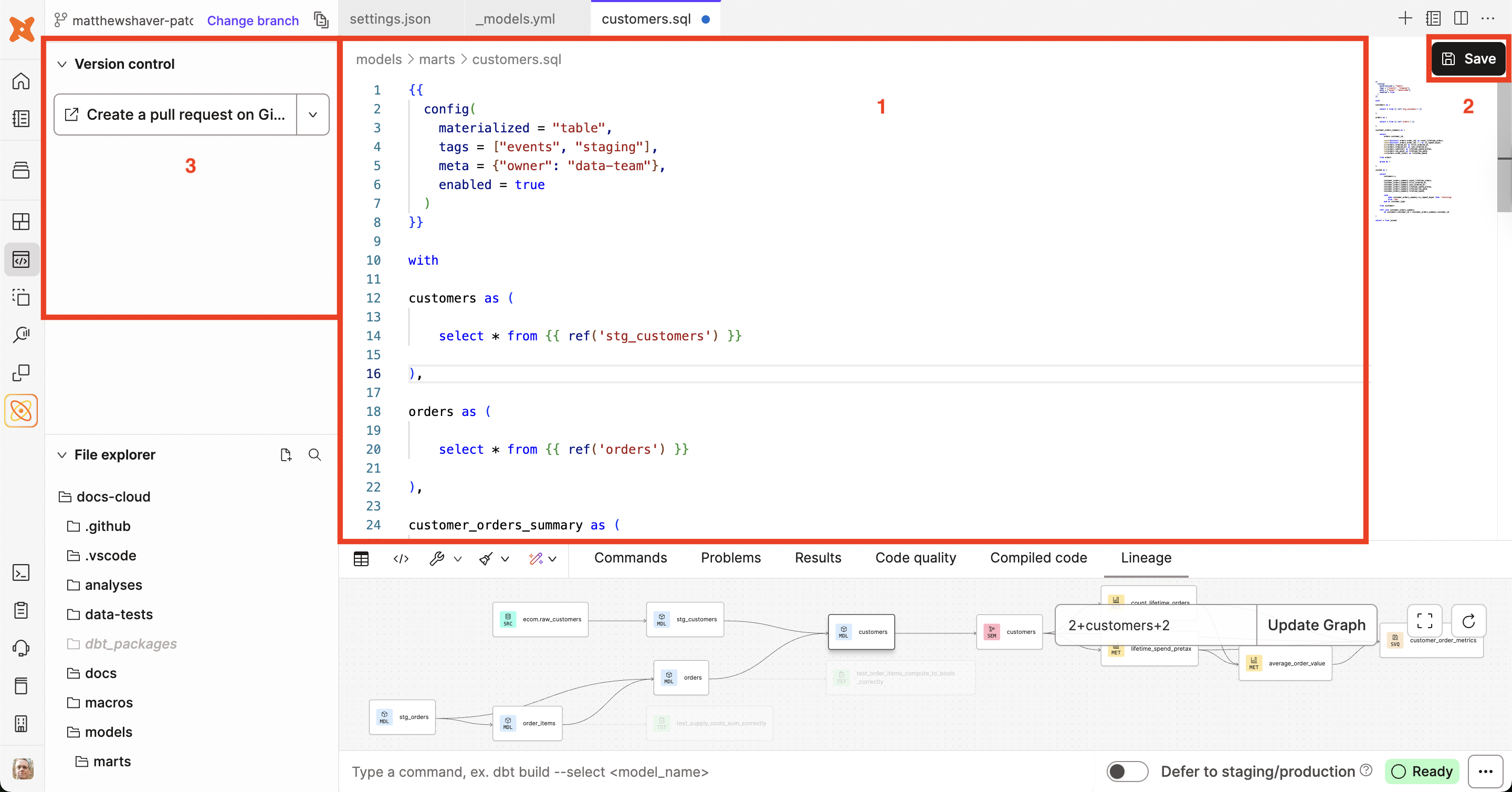Open the pull request options chevron
This screenshot has width=1512, height=792.
click(312, 114)
